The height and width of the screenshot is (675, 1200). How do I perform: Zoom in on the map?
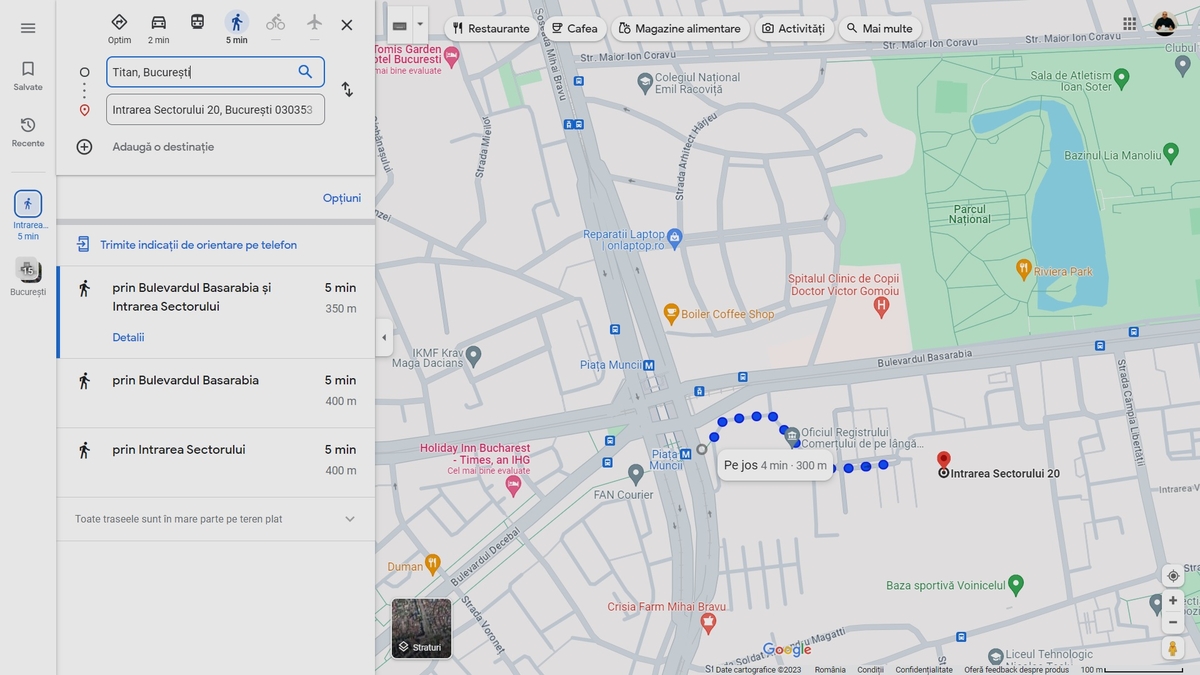point(1173,600)
